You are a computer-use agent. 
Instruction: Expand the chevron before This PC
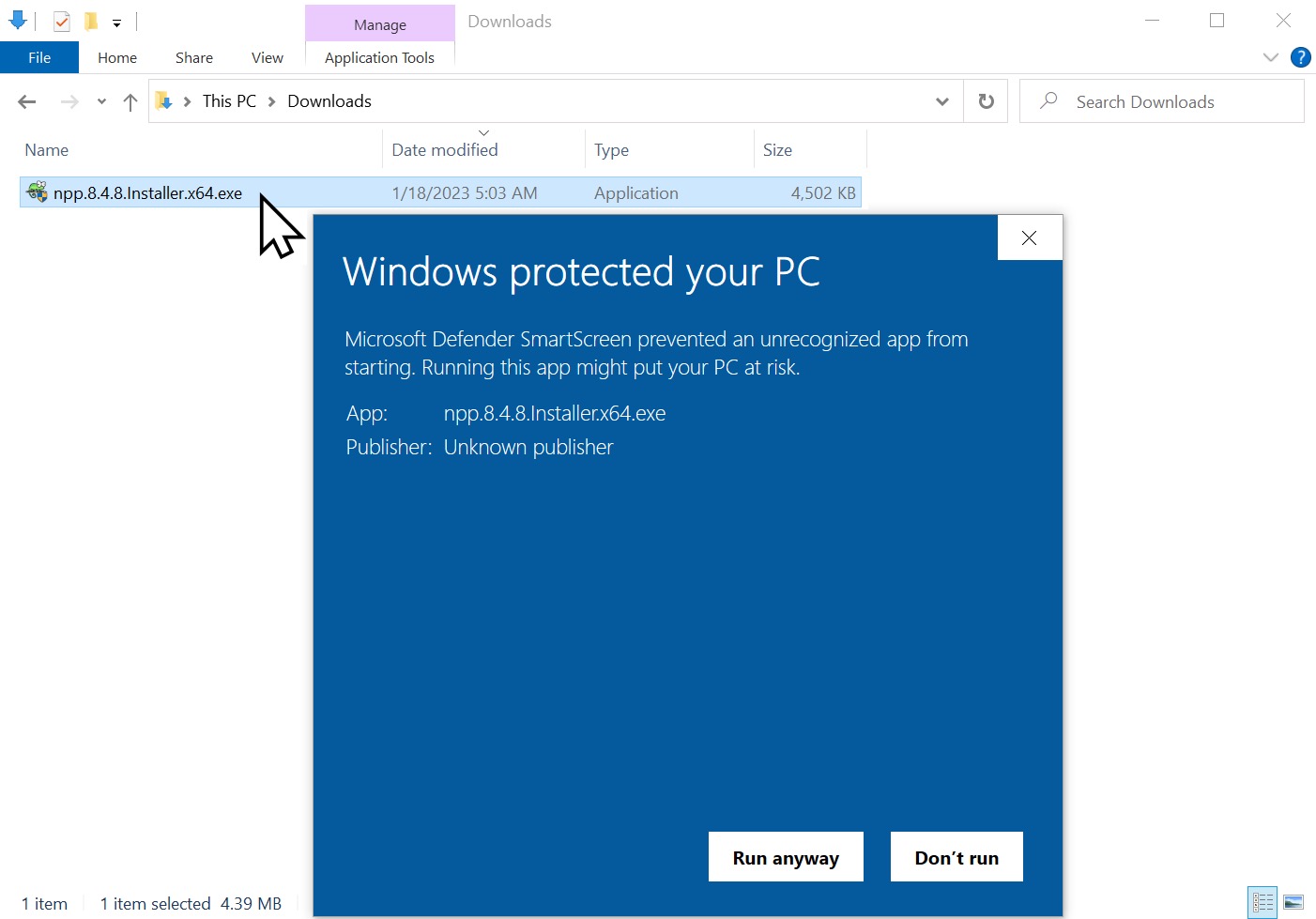187,101
